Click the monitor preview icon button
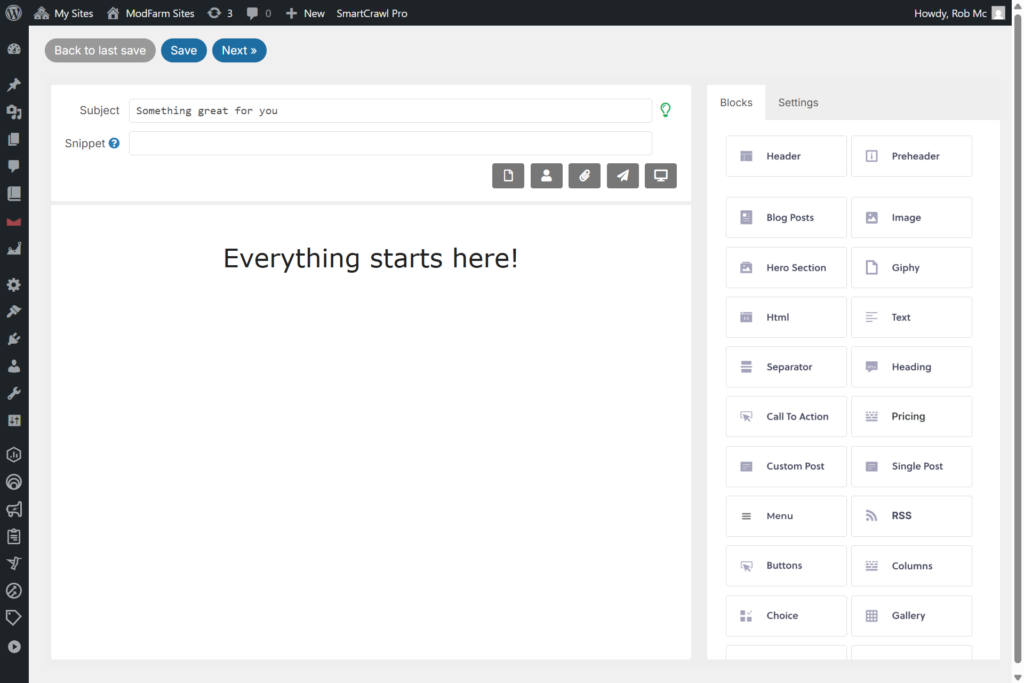The width and height of the screenshot is (1024, 683). click(660, 176)
